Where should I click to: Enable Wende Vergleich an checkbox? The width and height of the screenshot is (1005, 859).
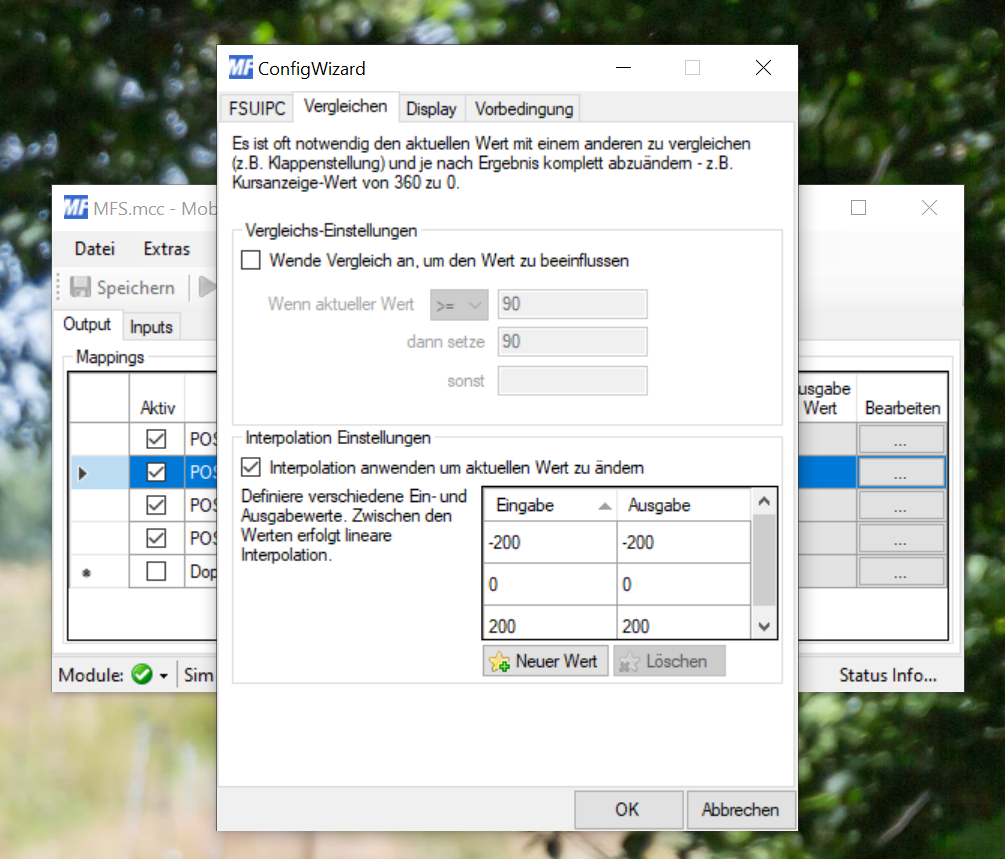[251, 260]
